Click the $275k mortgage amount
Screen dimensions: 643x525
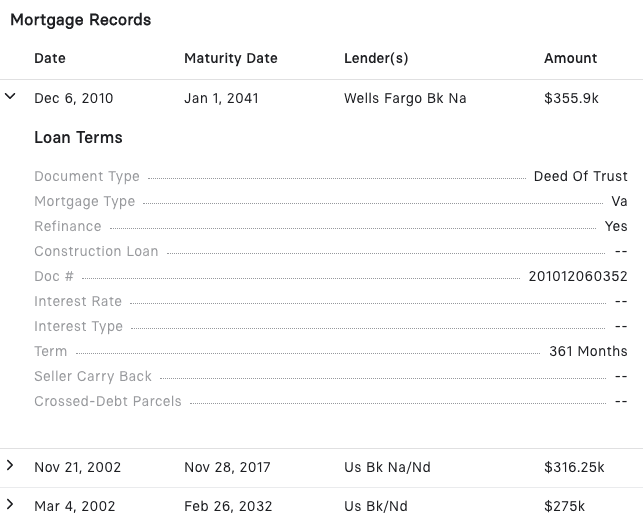point(565,506)
